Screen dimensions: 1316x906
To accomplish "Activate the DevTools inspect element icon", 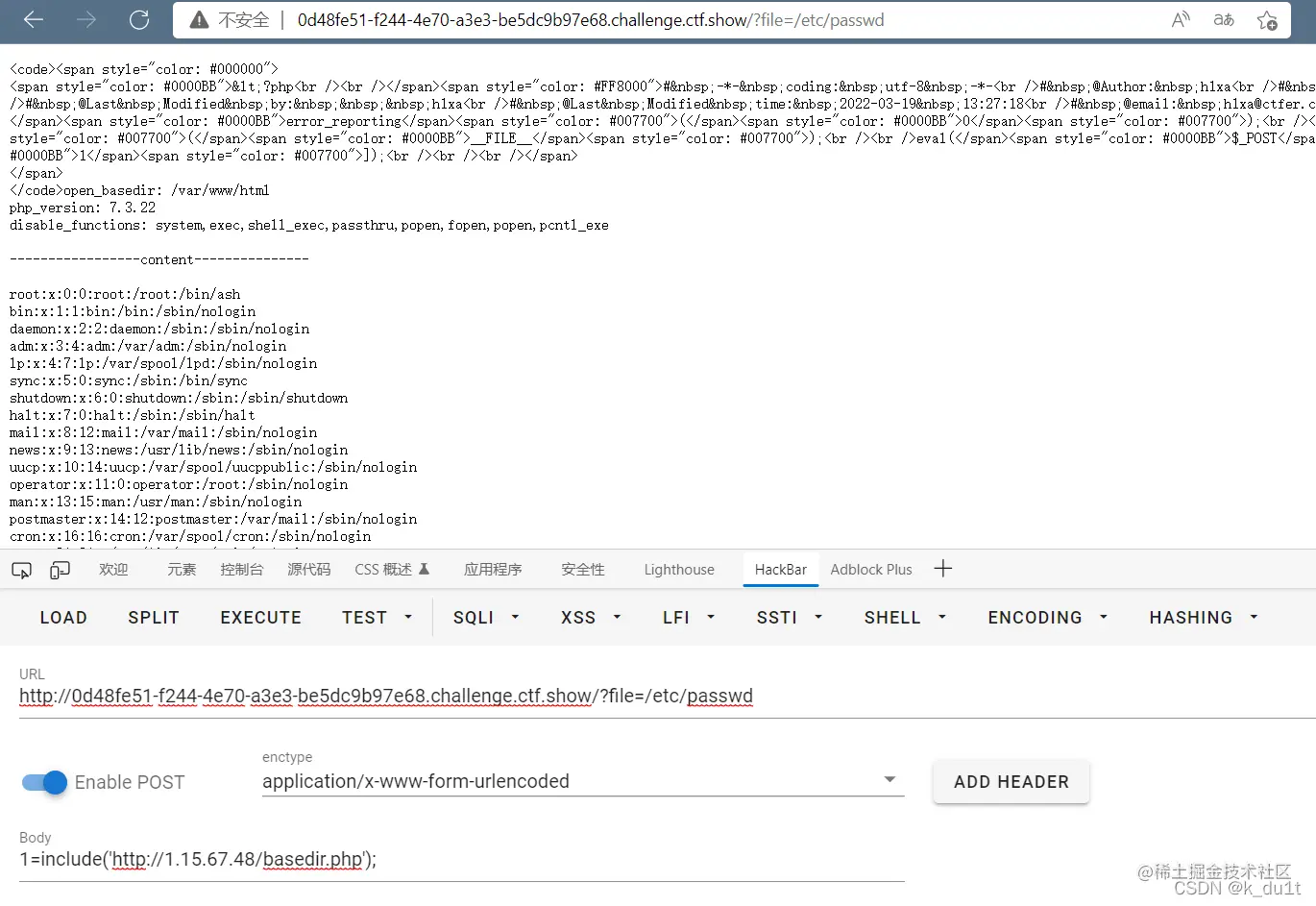I will point(21,570).
